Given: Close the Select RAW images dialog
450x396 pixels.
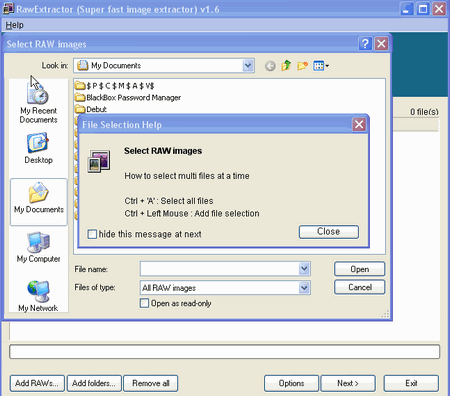Looking at the screenshot, I should pyautogui.click(x=381, y=44).
